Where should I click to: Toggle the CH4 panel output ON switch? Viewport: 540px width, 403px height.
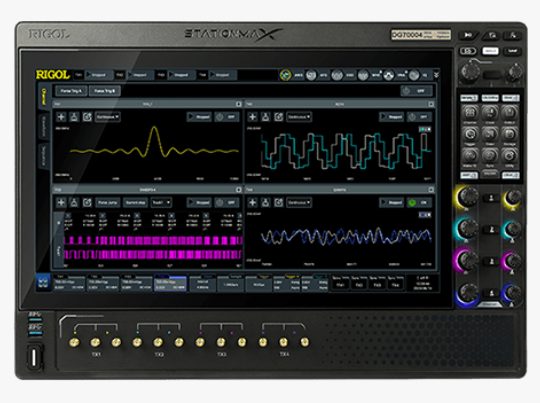pyautogui.click(x=419, y=203)
